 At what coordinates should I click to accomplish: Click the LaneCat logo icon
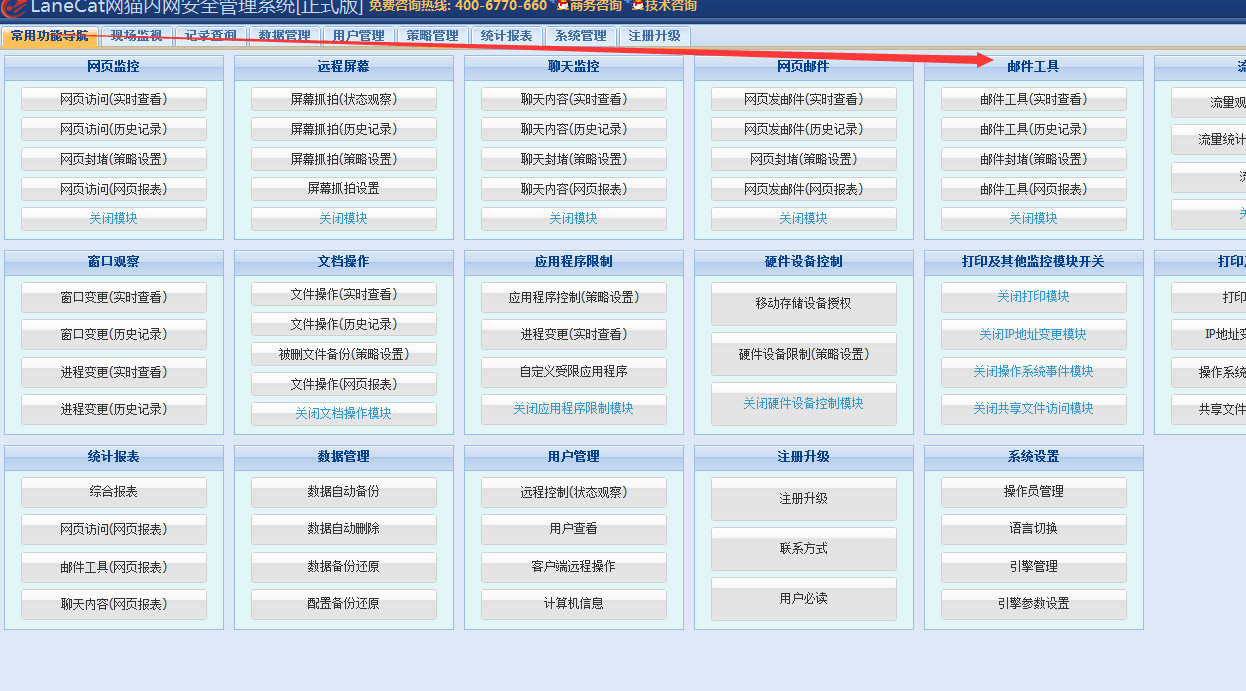tap(12, 6)
